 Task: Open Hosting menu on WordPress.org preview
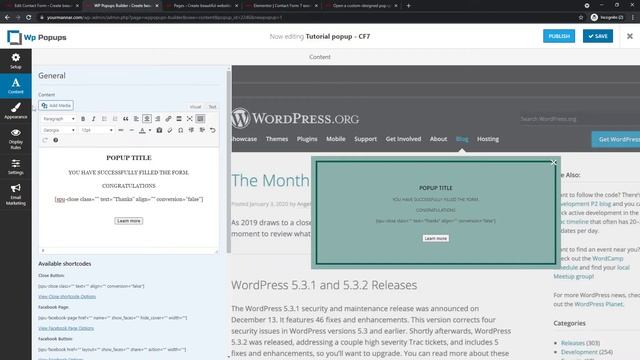(488, 139)
